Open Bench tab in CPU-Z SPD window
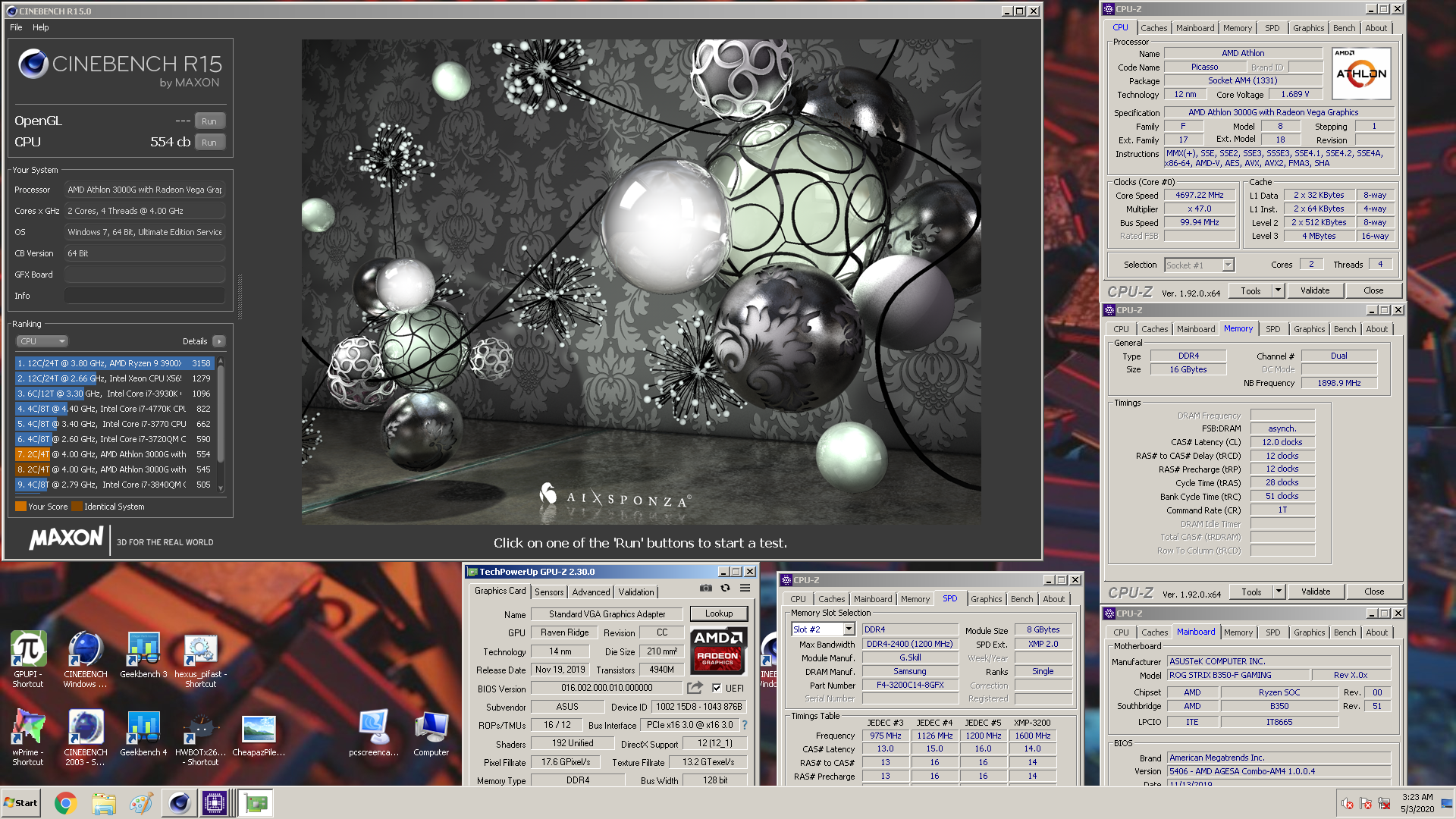 pos(1021,599)
